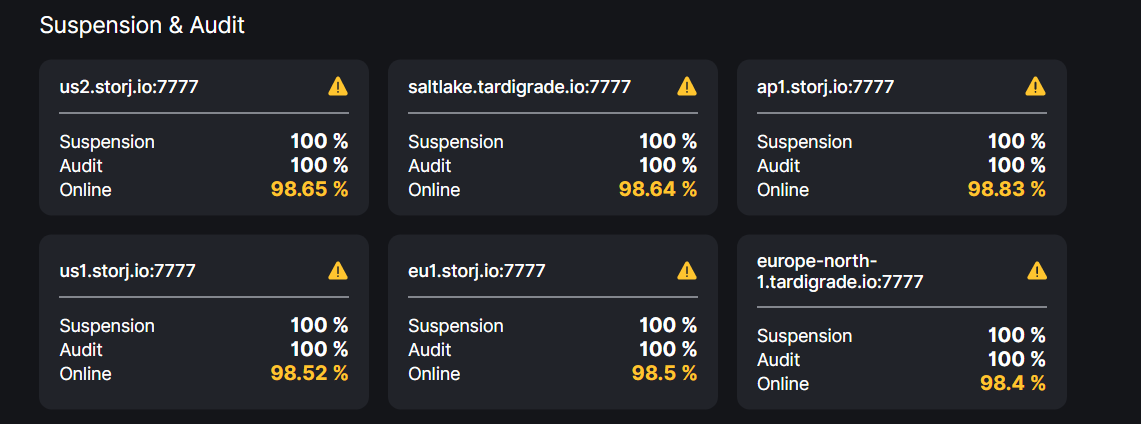This screenshot has width=1141, height=424.
Task: Click warning icon on eu1.storj.io card
Action: [x=687, y=270]
